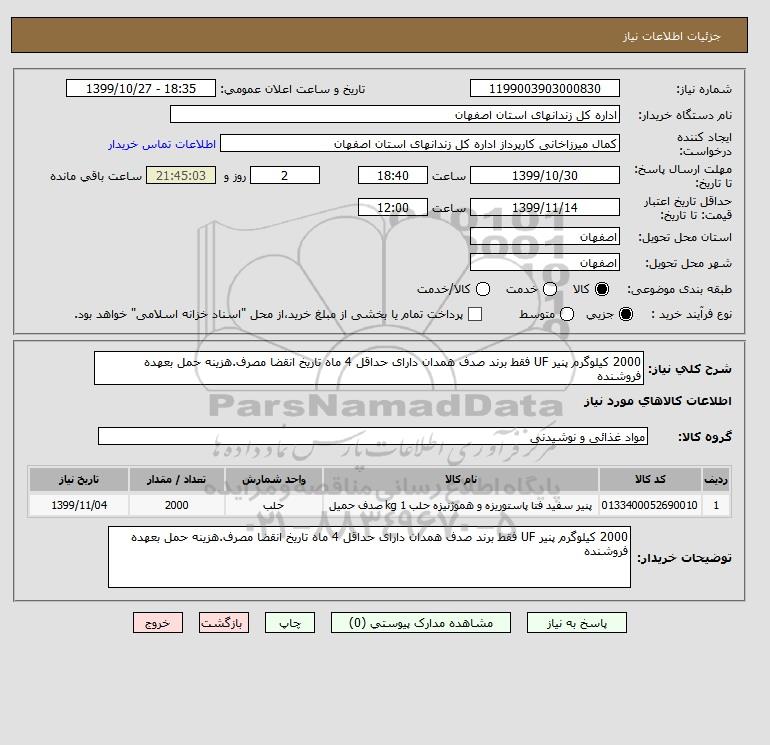
Task: Click the announcement date field 1399/10/27 - 18:35
Action: pyautogui.click(x=141, y=88)
